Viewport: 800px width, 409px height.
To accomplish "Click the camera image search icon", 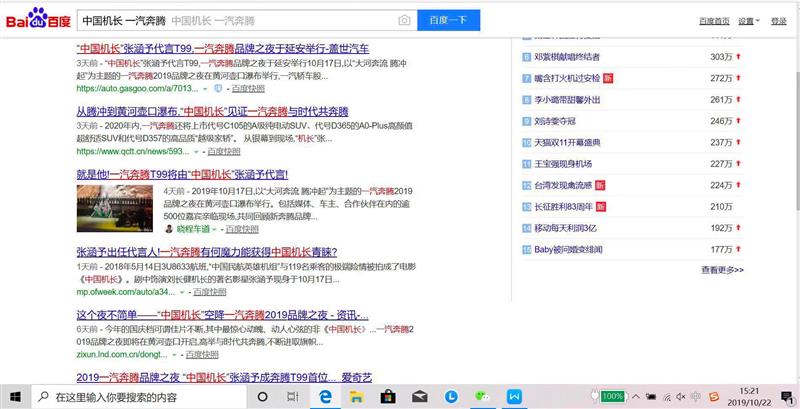I will (404, 20).
